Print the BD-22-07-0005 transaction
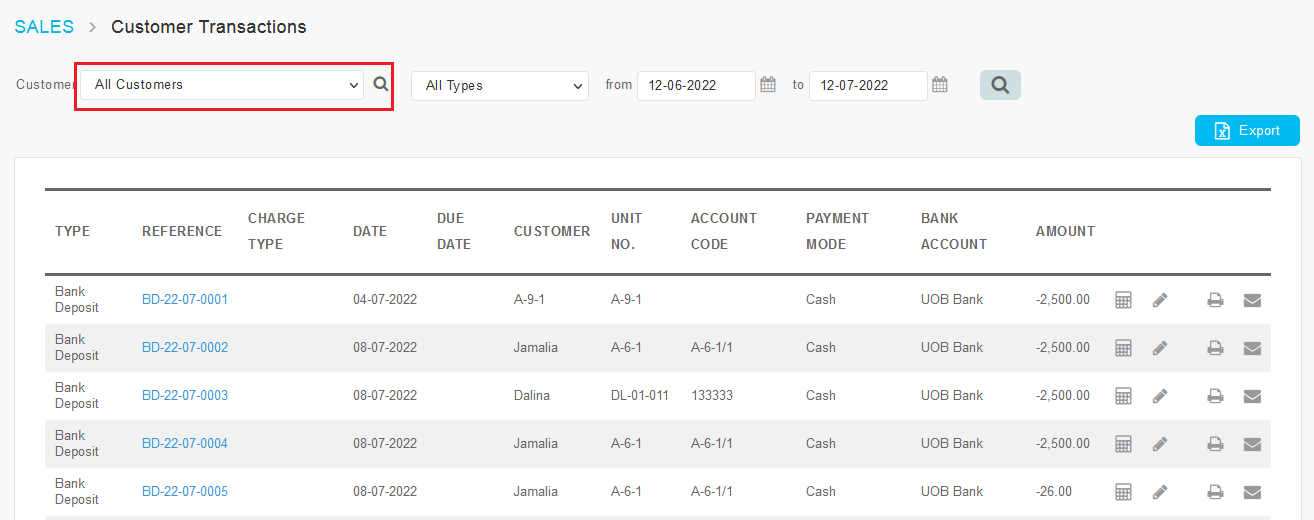The height and width of the screenshot is (520, 1314). (x=1215, y=492)
